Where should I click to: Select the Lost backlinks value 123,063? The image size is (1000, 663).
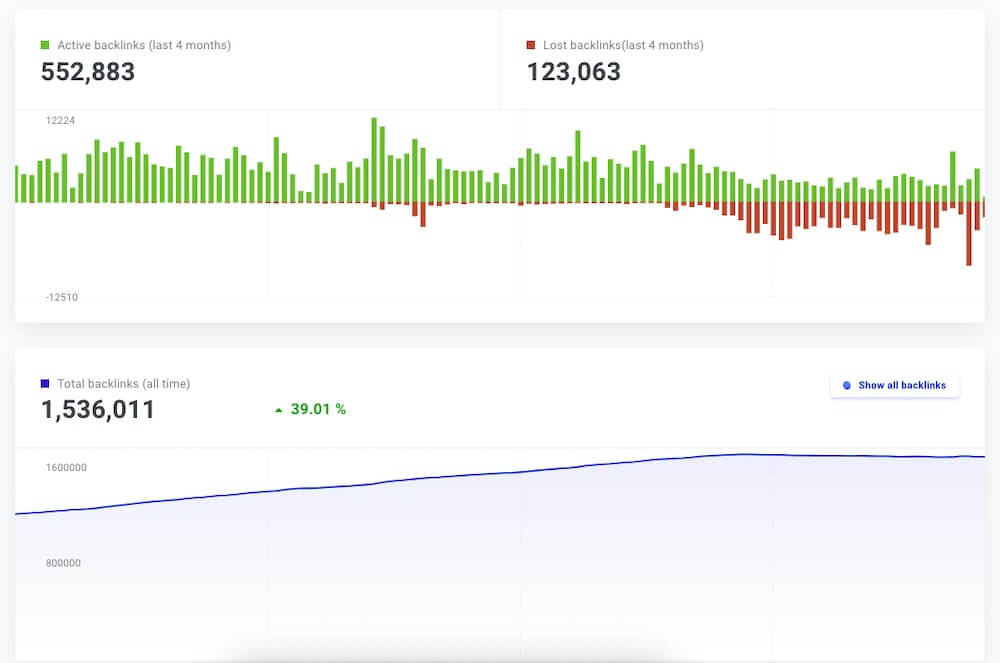pos(574,71)
